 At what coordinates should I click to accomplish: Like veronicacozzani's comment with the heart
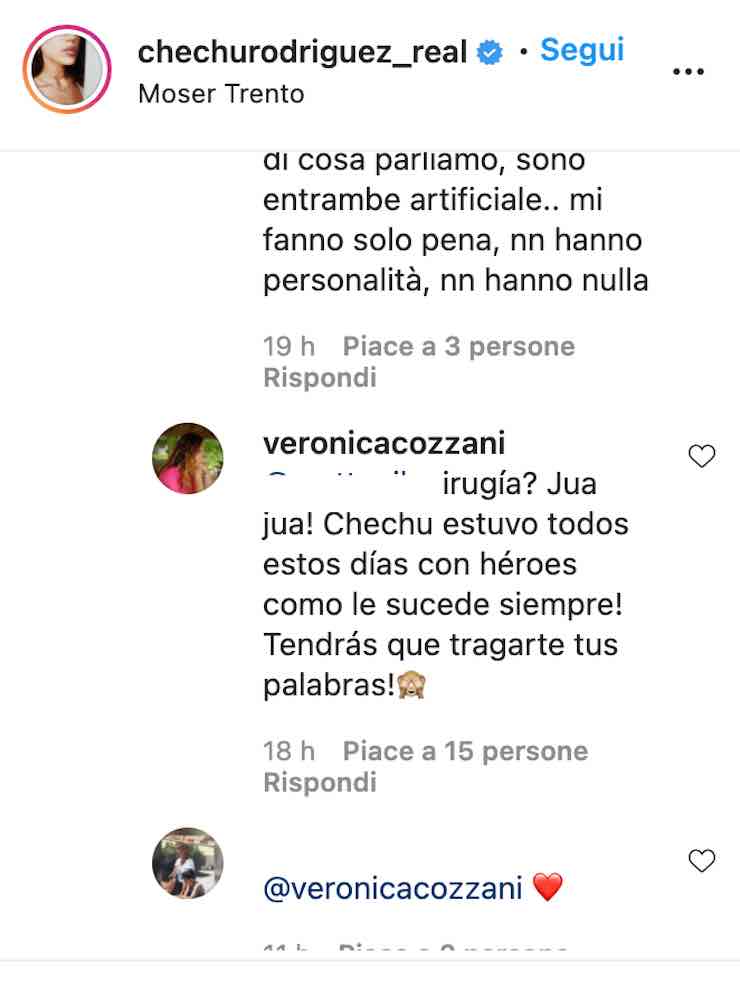pos(702,456)
